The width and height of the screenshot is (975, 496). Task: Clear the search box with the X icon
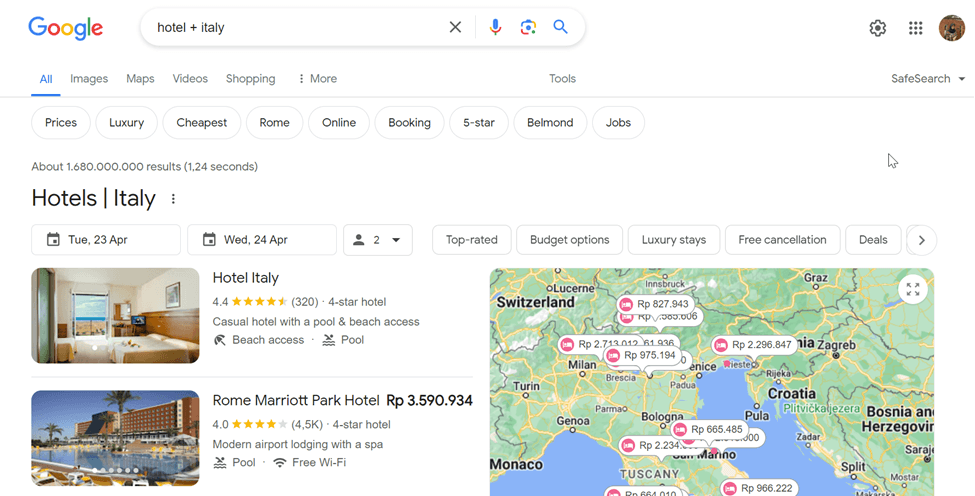pyautogui.click(x=455, y=27)
